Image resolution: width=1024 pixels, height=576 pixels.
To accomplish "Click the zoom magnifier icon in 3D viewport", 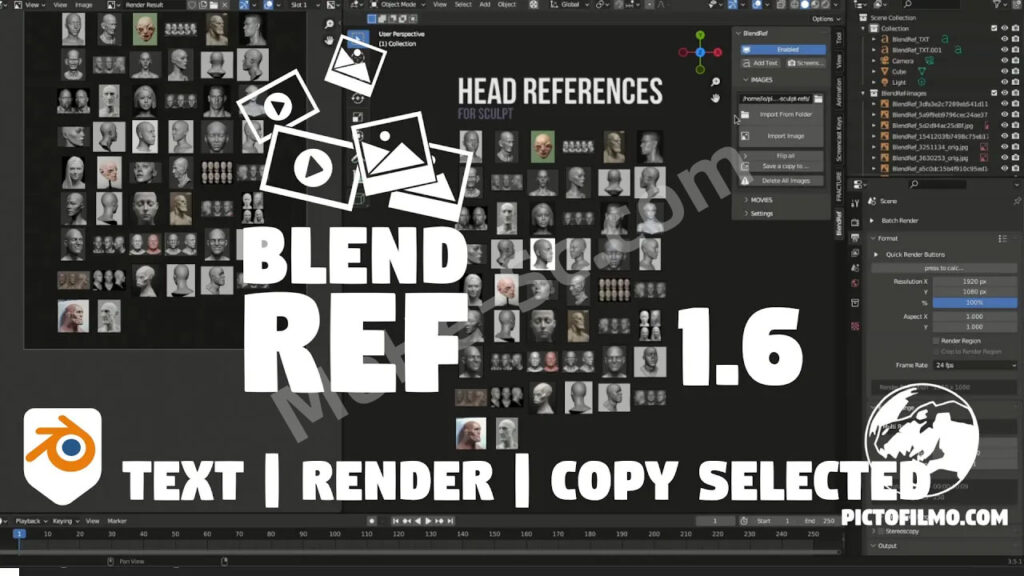I will point(715,80).
